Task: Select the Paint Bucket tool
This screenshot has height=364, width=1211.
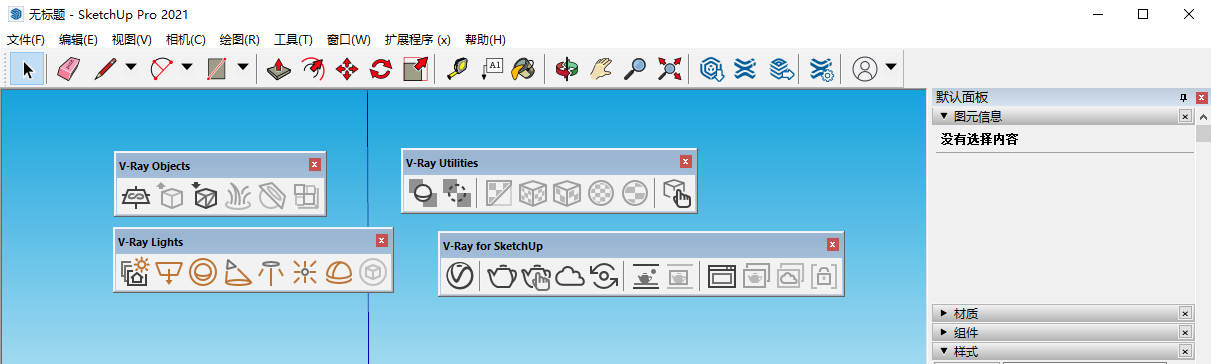Action: coord(521,69)
